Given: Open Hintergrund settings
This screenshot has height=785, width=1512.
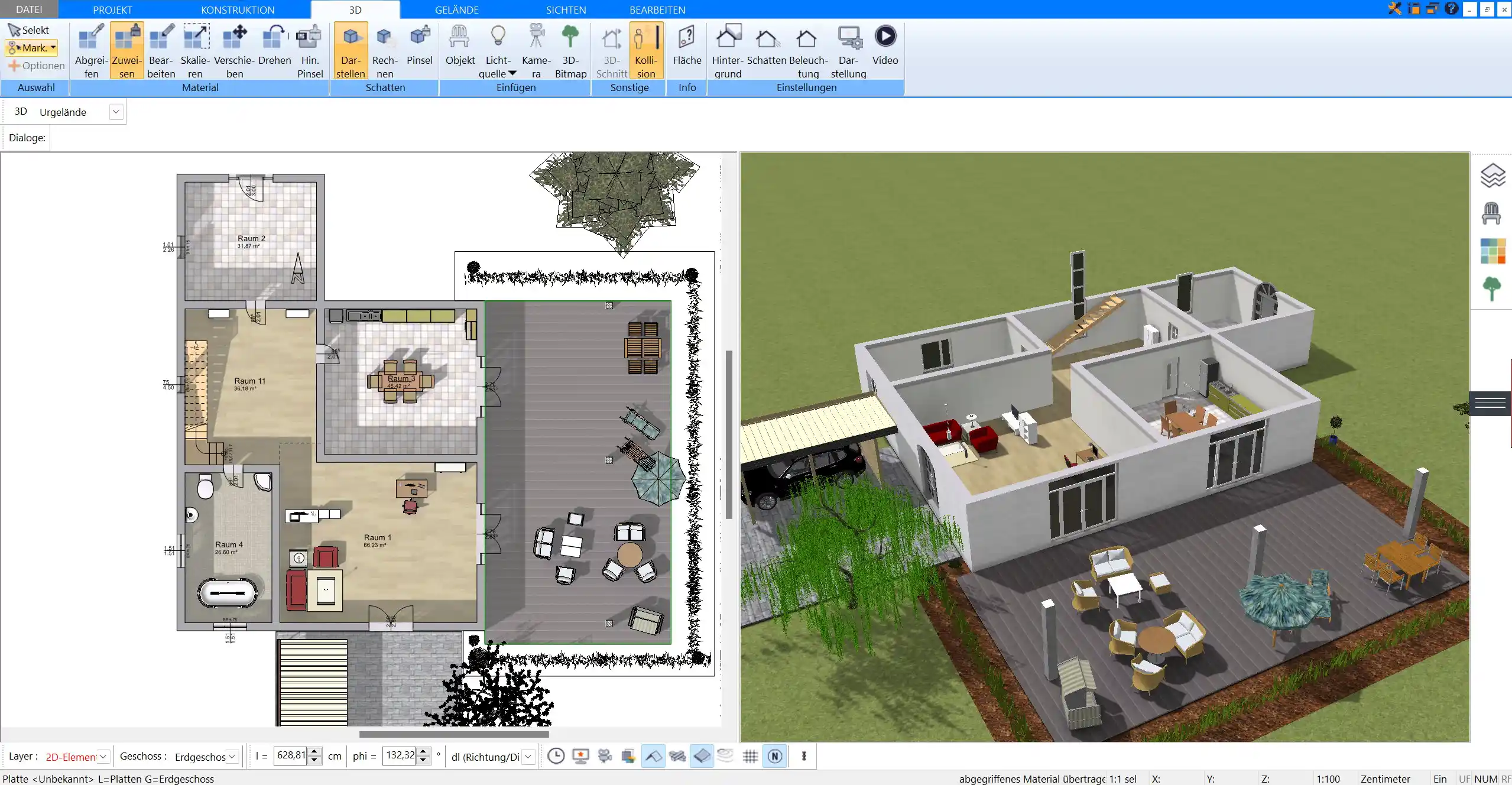Looking at the screenshot, I should click(x=728, y=51).
